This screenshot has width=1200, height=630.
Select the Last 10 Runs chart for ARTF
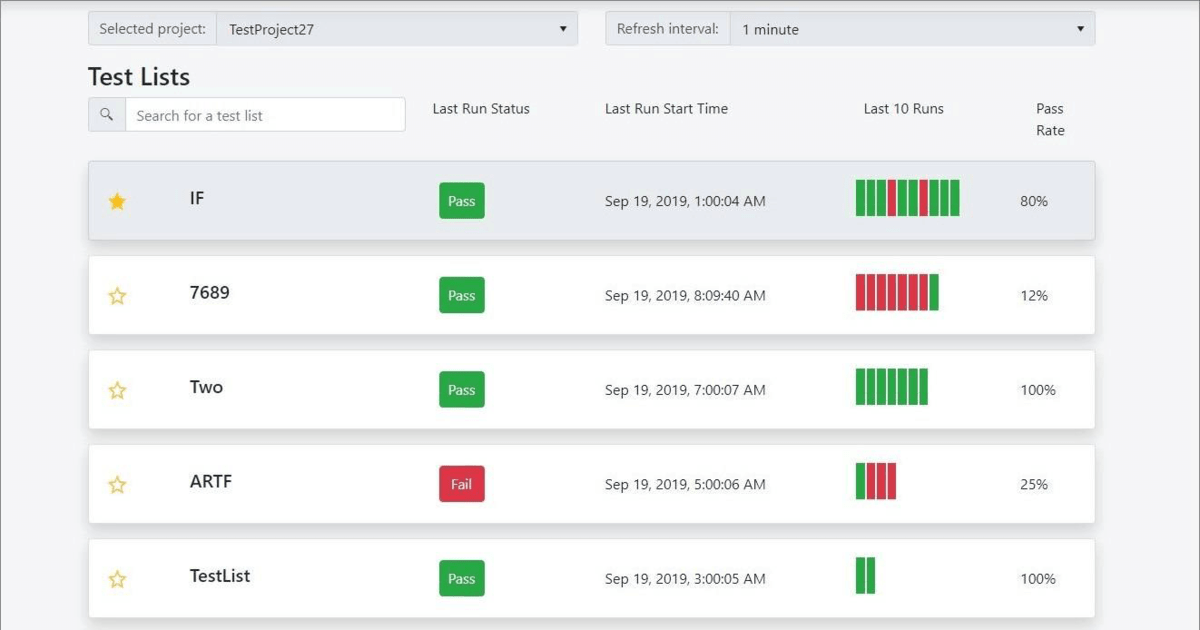pyautogui.click(x=876, y=481)
